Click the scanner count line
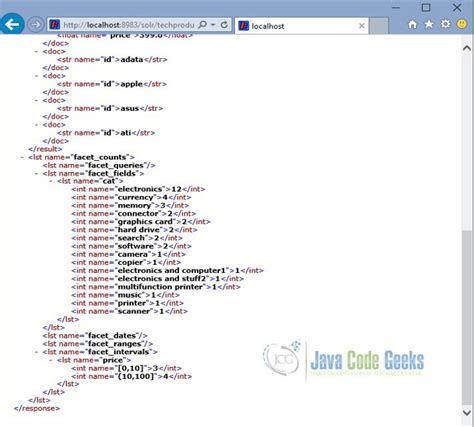 coord(130,311)
